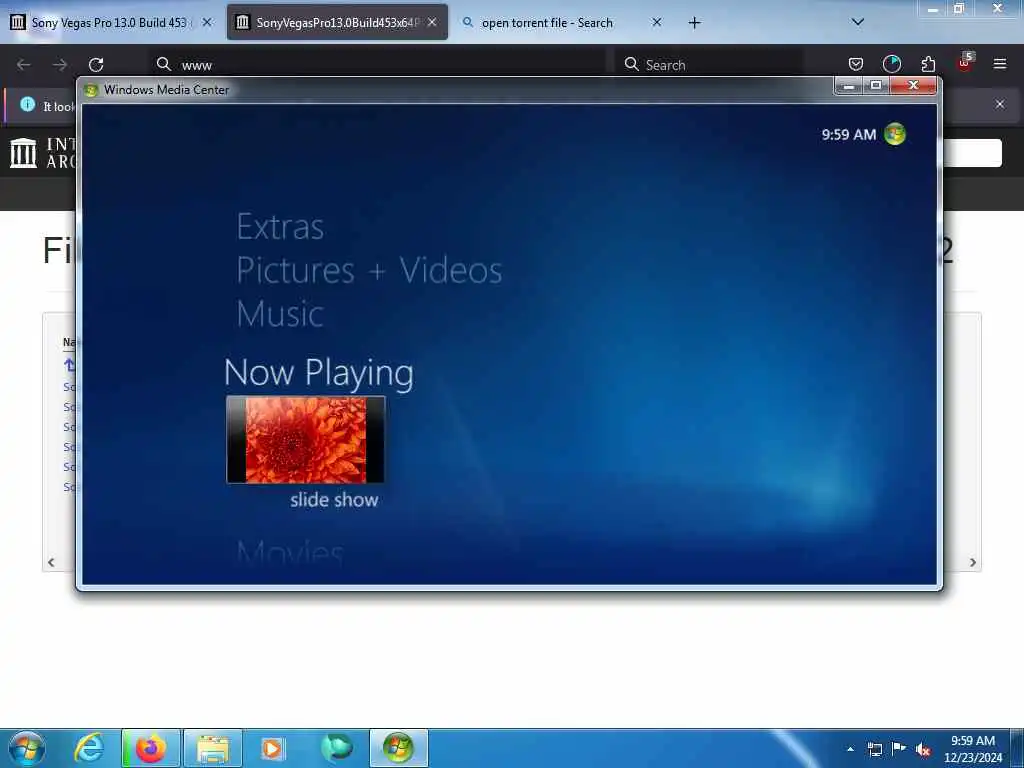Close the open torrent file search tab
Viewport: 1024px width, 768px height.
point(656,22)
